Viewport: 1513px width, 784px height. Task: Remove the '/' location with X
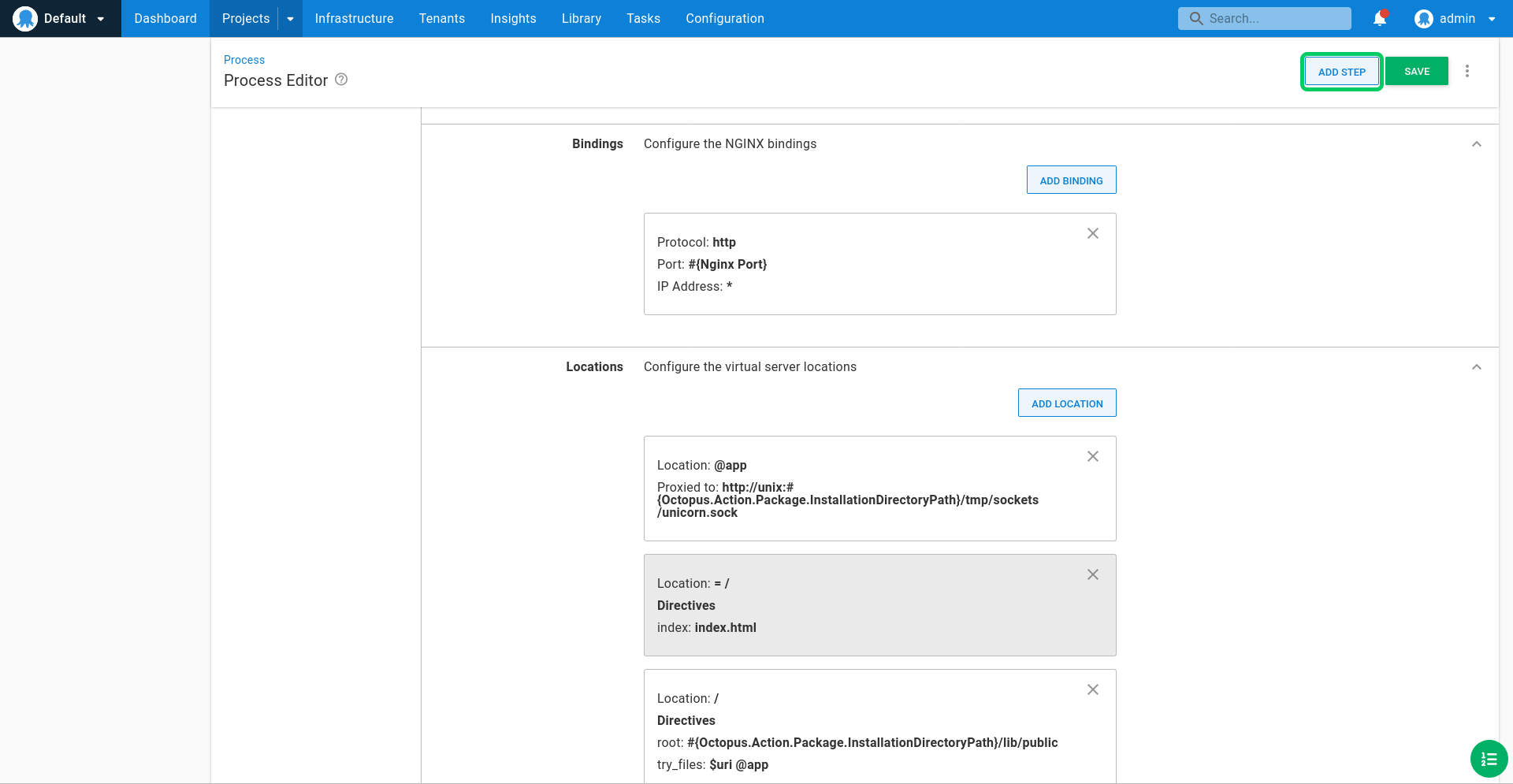click(1093, 689)
